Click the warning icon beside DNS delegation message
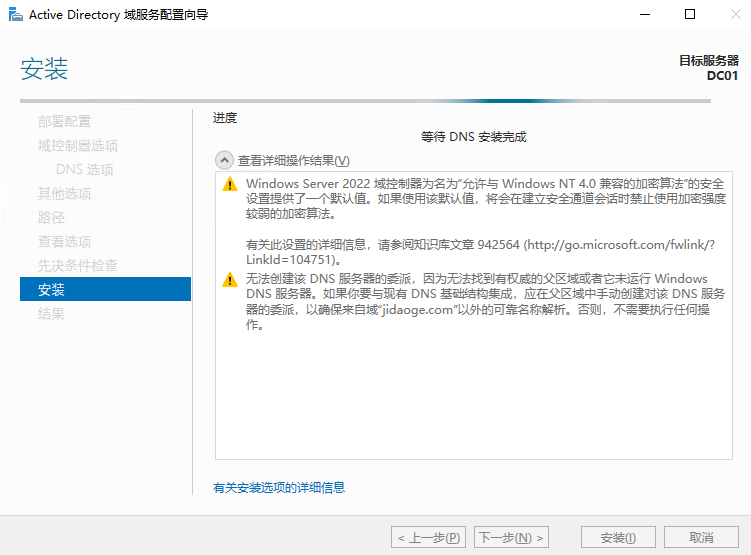This screenshot has width=751, height=555. (230, 279)
